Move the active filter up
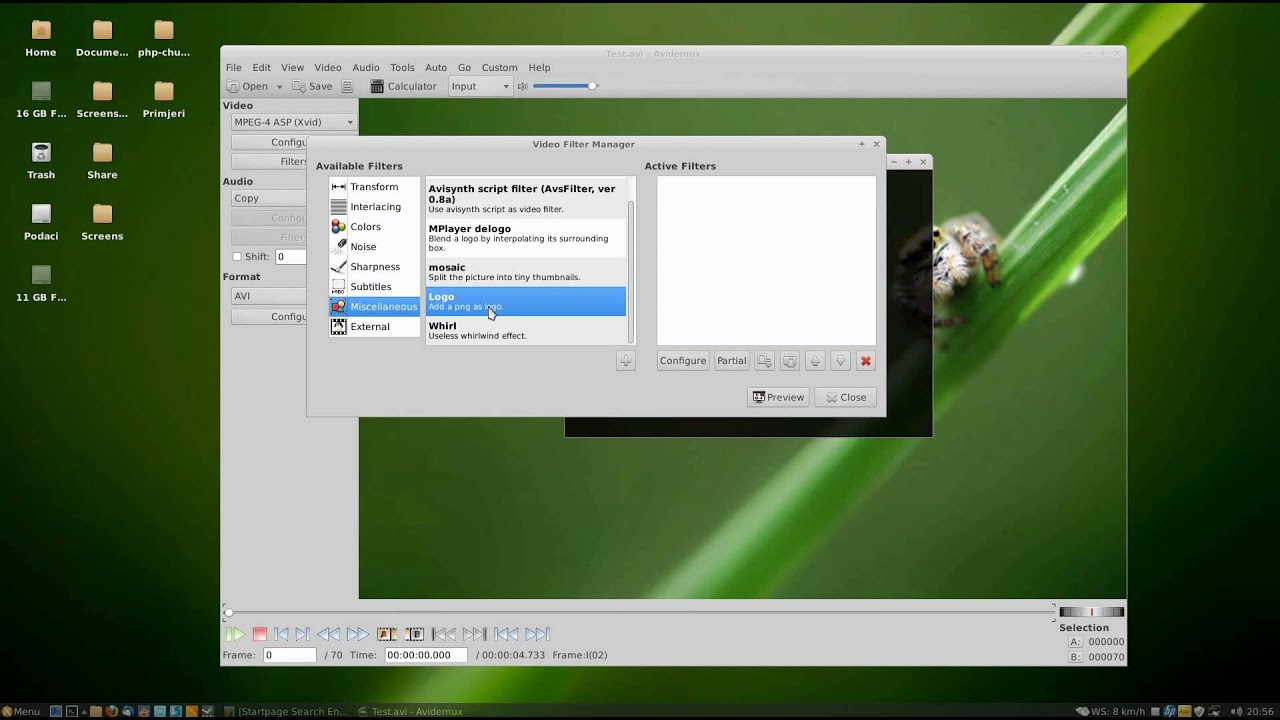Viewport: 1280px width, 720px height. pyautogui.click(x=815, y=361)
